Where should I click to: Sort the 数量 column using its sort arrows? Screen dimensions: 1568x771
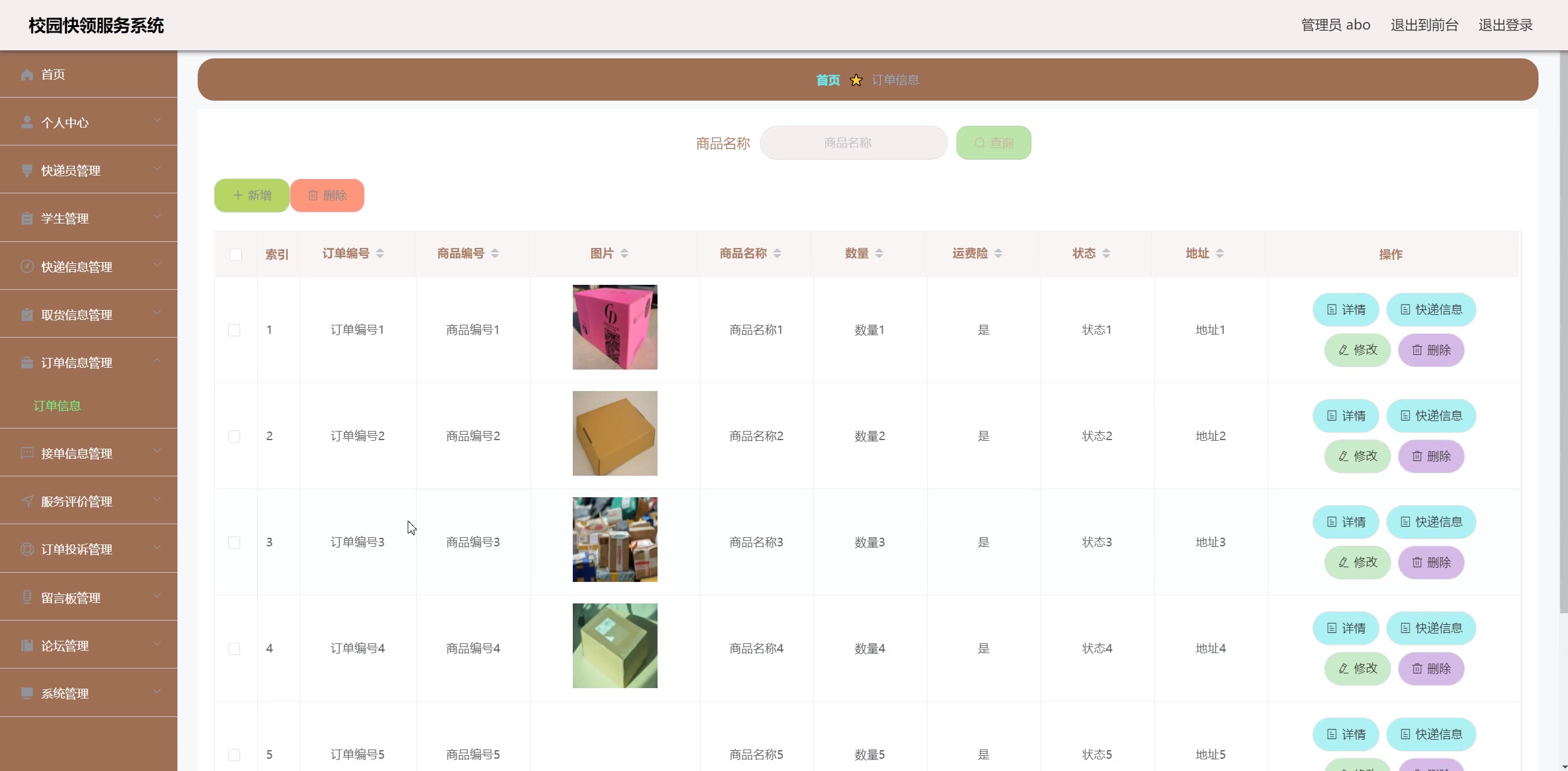click(x=879, y=254)
